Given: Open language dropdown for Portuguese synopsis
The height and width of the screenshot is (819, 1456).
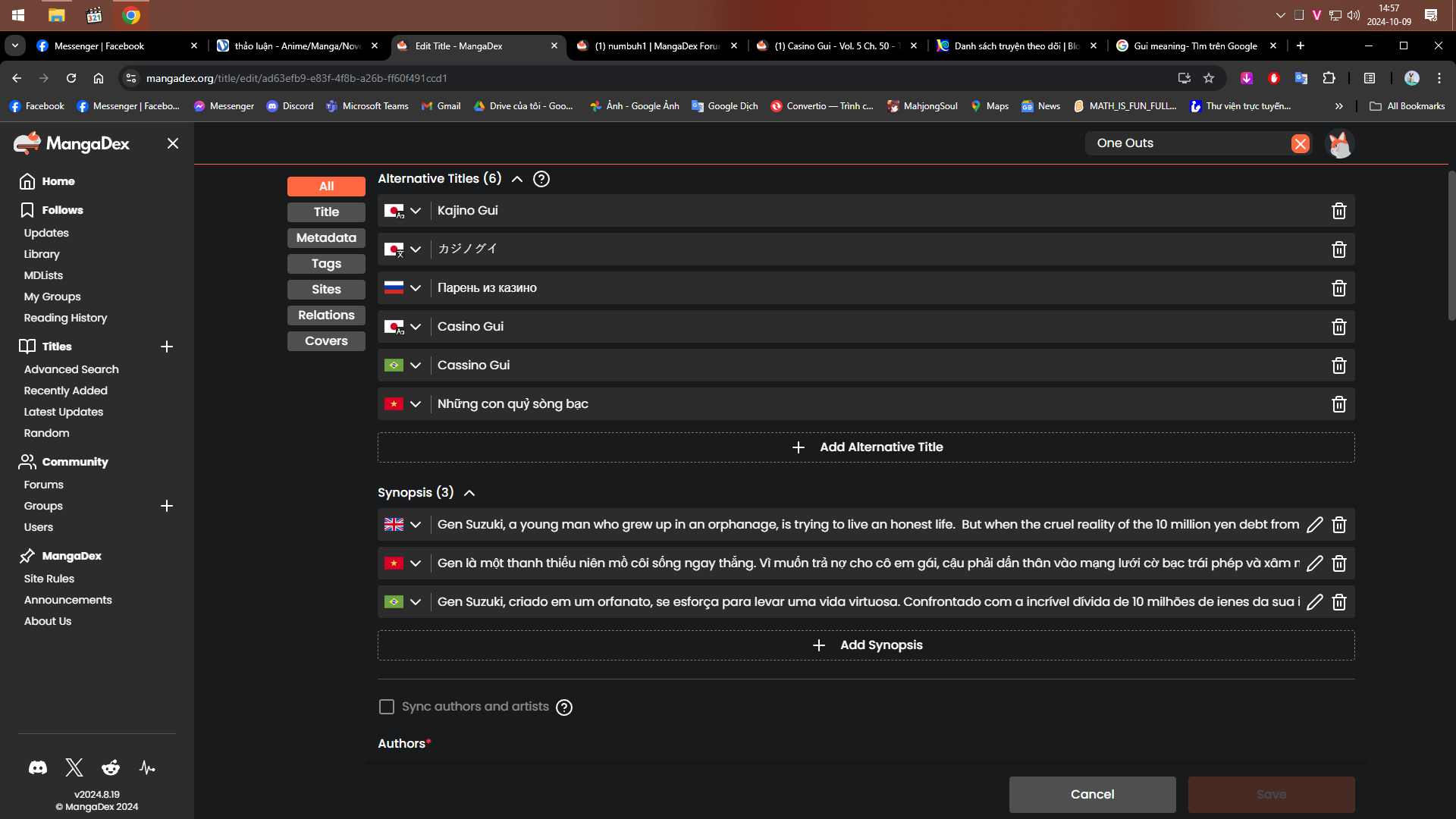Looking at the screenshot, I should click(x=415, y=602).
